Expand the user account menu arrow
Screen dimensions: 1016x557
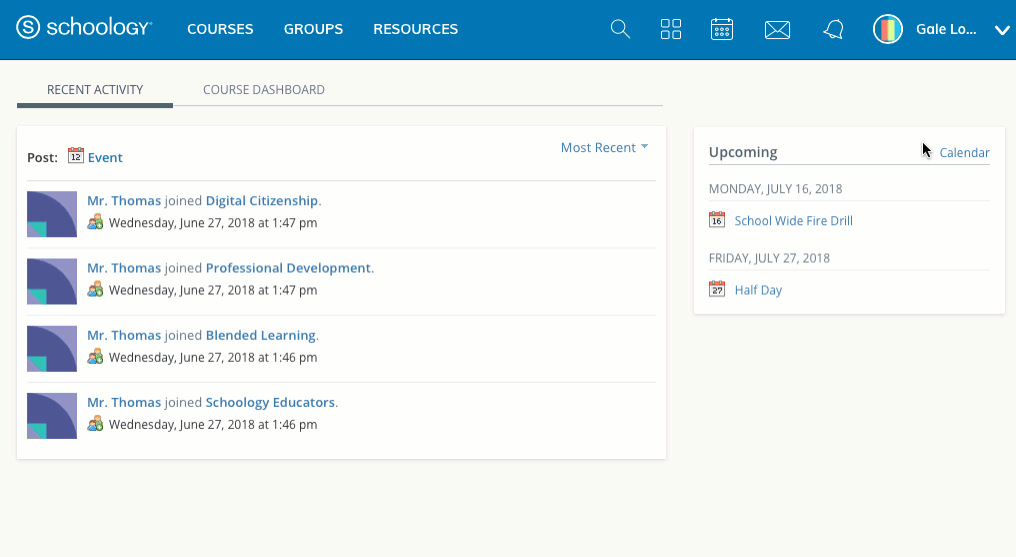pyautogui.click(x=1002, y=31)
